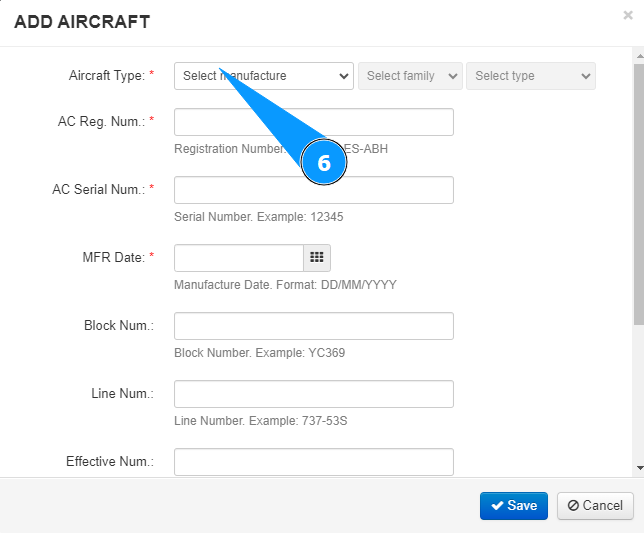Open the MFR Date calendar picker icon
Screen dimensions: 644x533
pos(317,257)
